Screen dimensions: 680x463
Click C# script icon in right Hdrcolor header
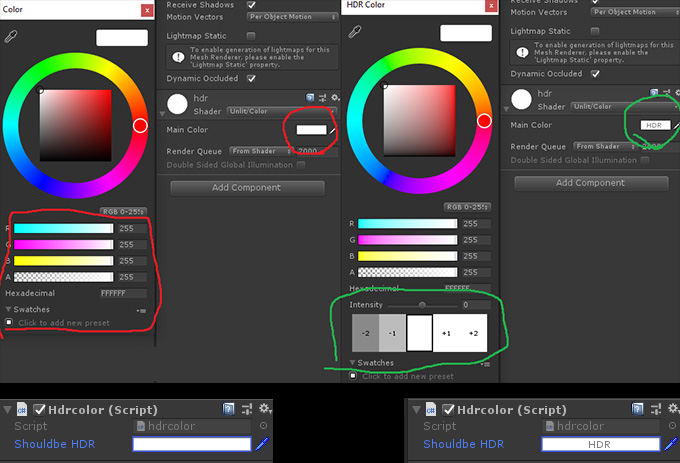pyautogui.click(x=431, y=409)
